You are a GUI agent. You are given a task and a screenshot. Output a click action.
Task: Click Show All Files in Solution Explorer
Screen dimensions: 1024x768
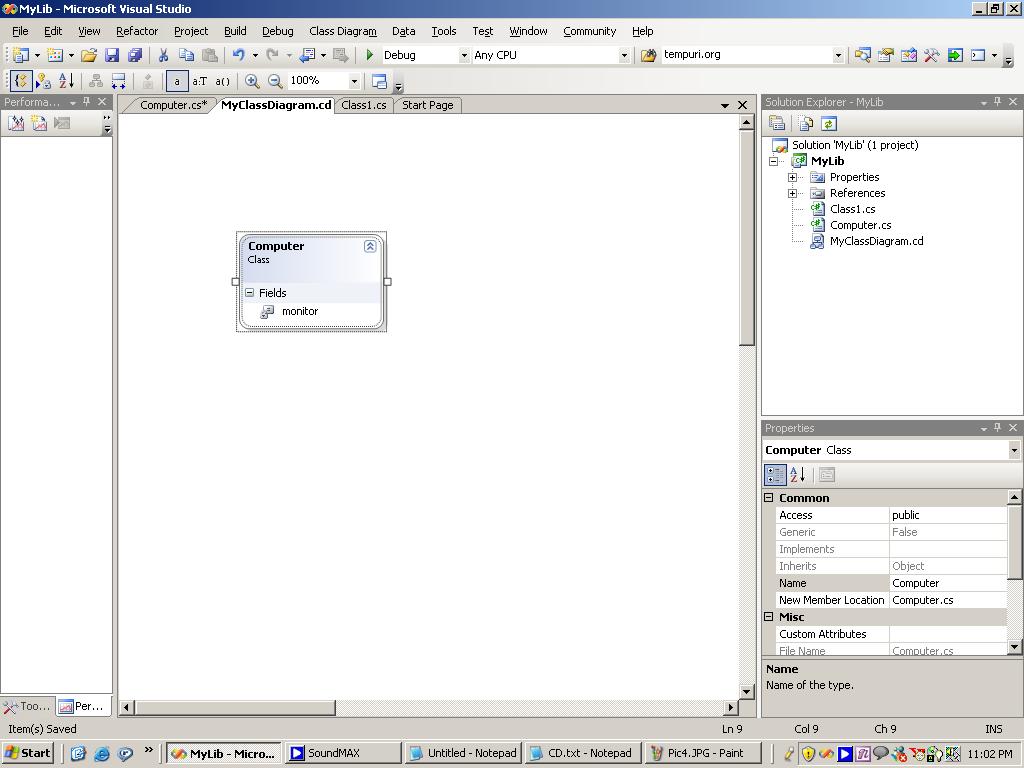[x=806, y=123]
